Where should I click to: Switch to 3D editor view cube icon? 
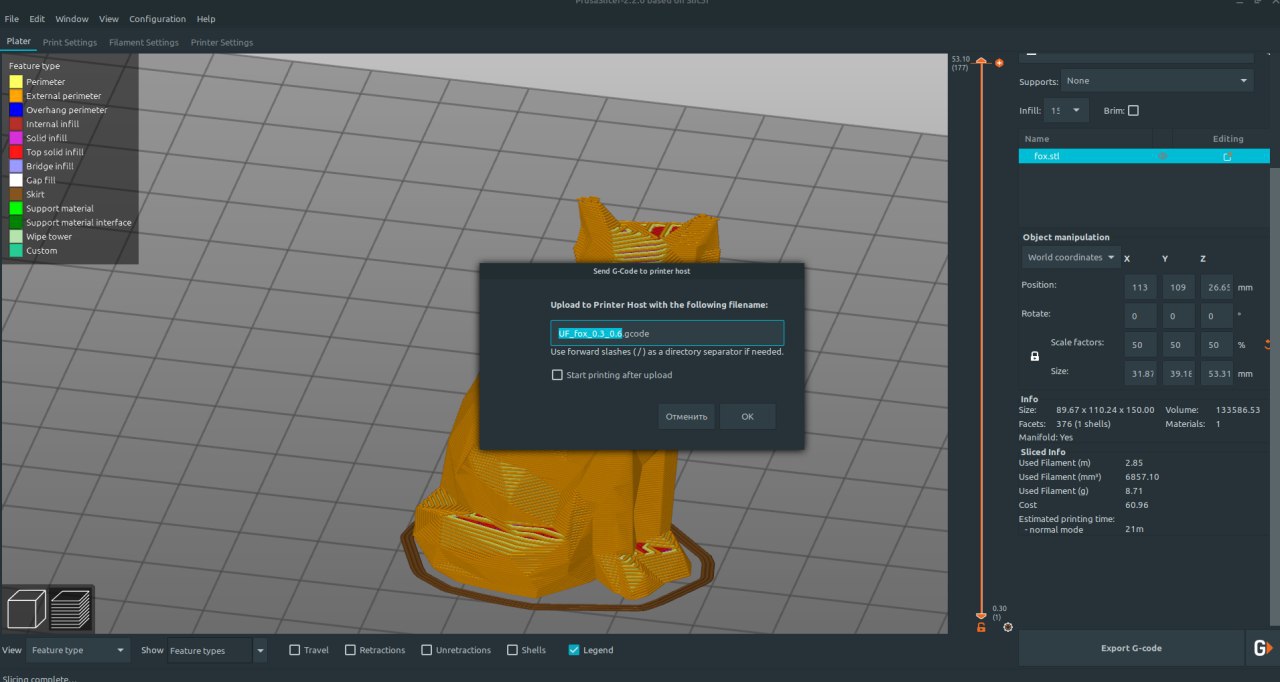tap(26, 609)
